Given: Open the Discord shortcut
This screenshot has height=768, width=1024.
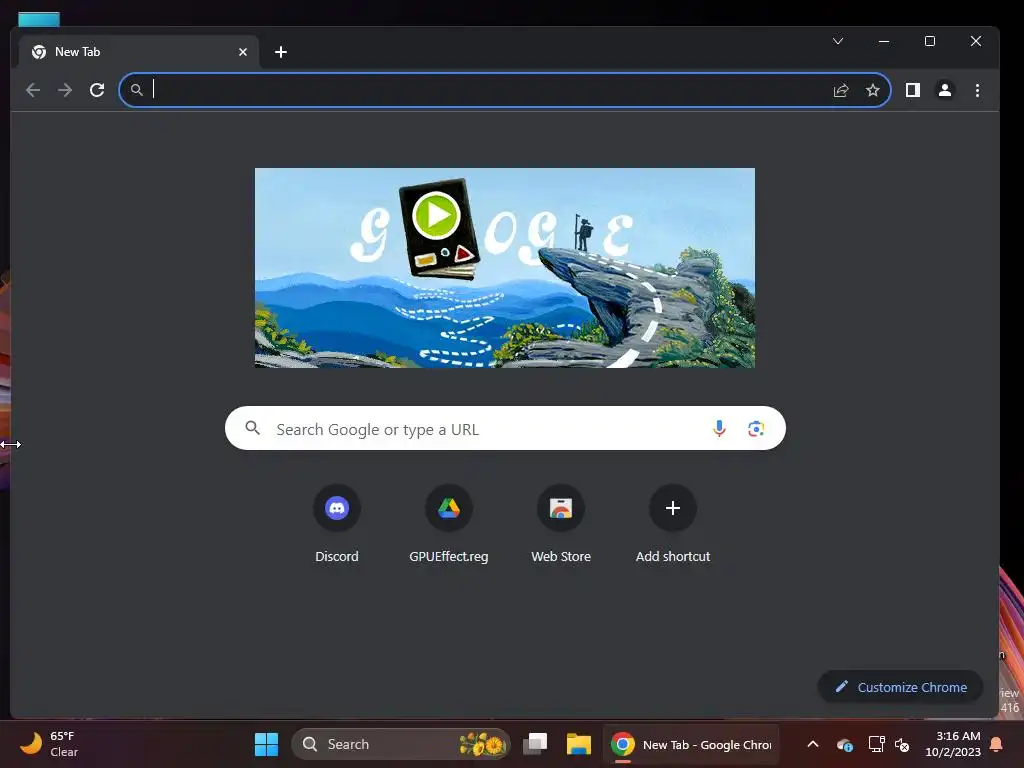Looking at the screenshot, I should point(337,524).
